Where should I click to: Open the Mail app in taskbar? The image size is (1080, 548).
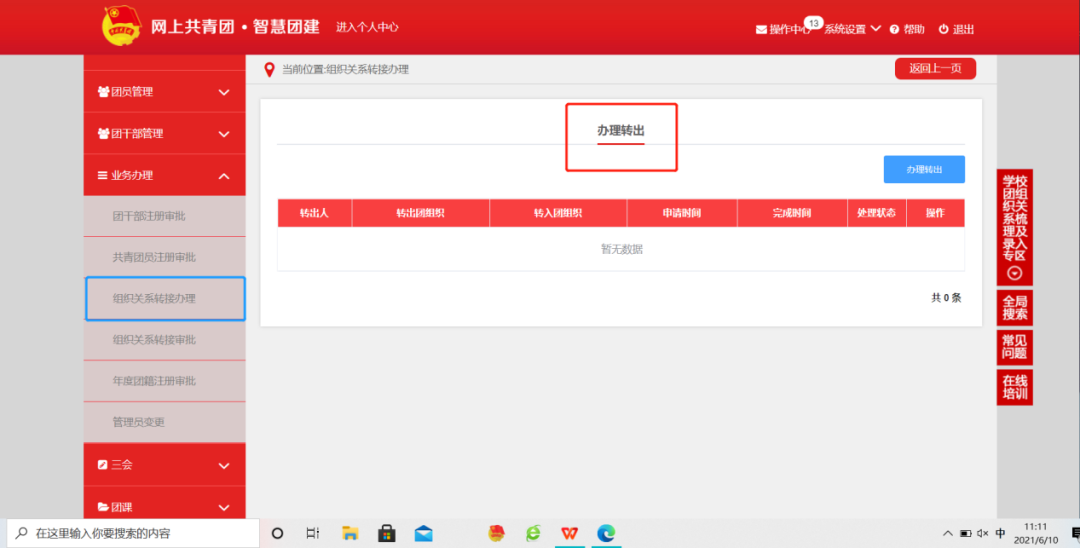click(x=423, y=533)
